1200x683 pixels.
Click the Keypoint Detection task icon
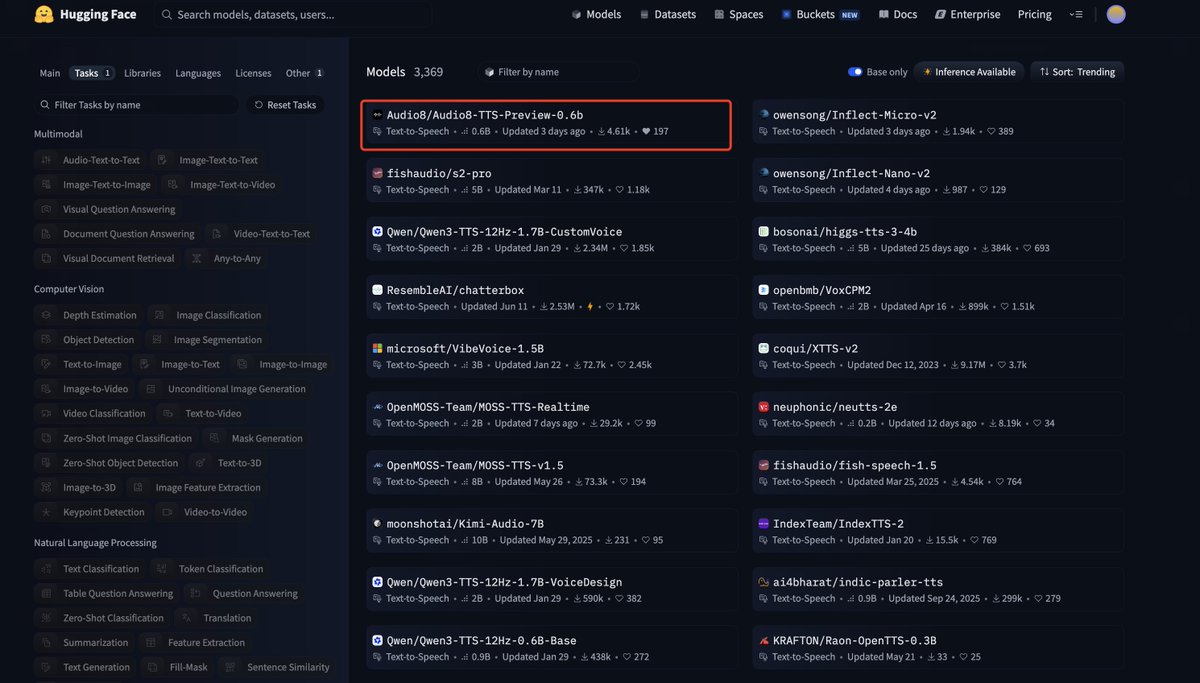pos(45,512)
